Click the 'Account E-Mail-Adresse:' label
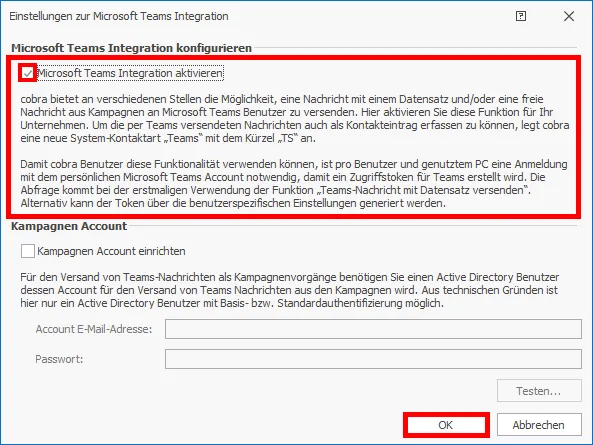Image resolution: width=593 pixels, height=445 pixels. 94,329
